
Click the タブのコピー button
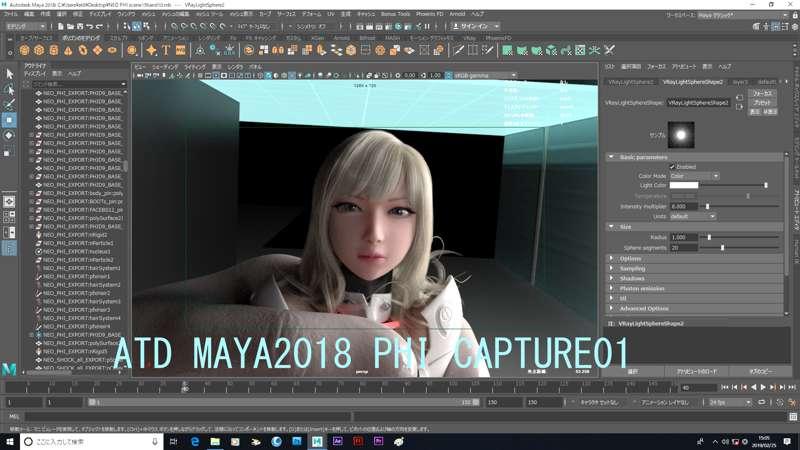[761, 371]
